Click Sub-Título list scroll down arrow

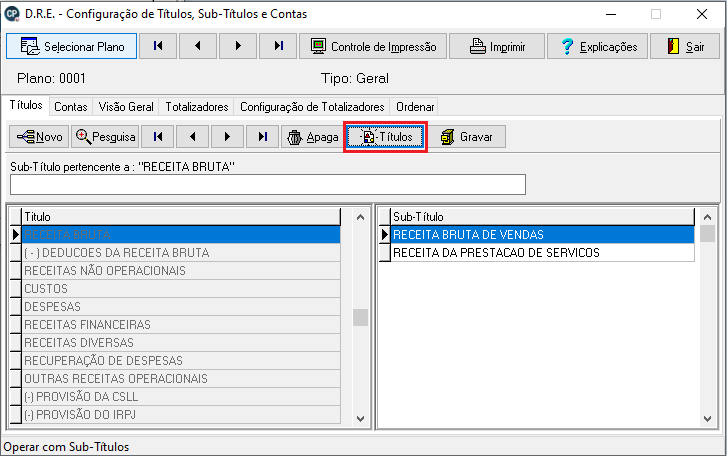(707, 419)
